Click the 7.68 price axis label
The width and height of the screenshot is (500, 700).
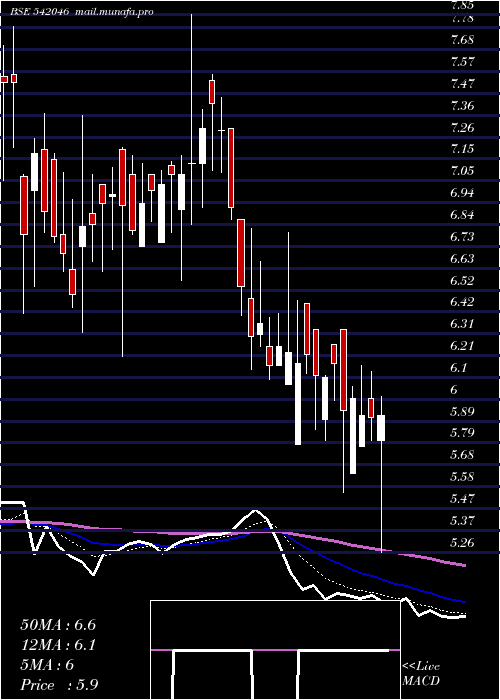pos(462,40)
